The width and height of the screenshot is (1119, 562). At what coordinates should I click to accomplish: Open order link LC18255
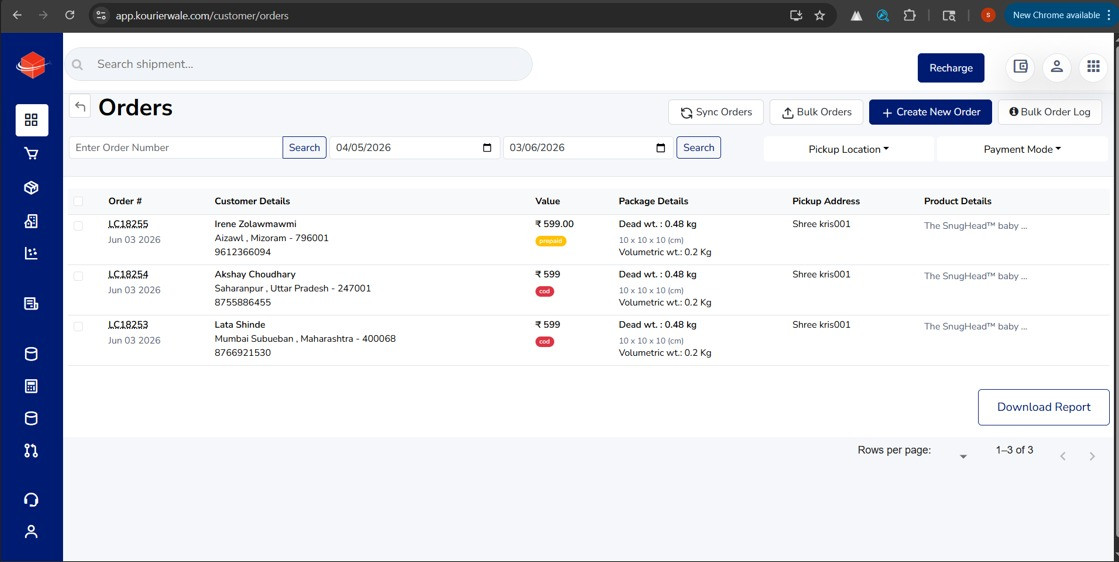128,224
